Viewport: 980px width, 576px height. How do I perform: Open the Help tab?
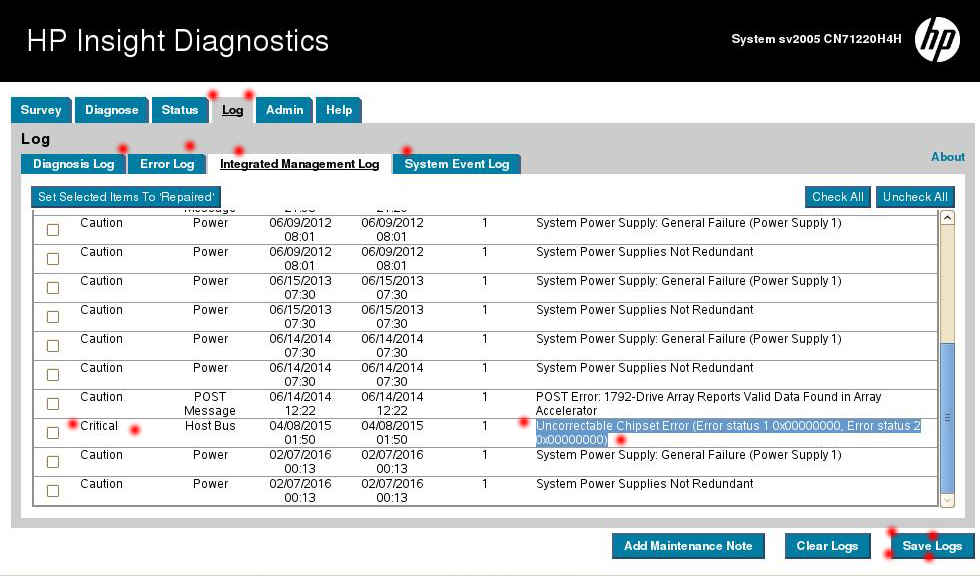point(339,110)
